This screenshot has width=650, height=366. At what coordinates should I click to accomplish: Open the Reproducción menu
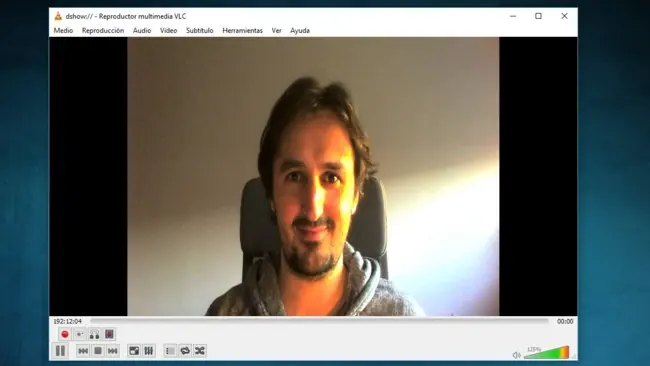103,30
